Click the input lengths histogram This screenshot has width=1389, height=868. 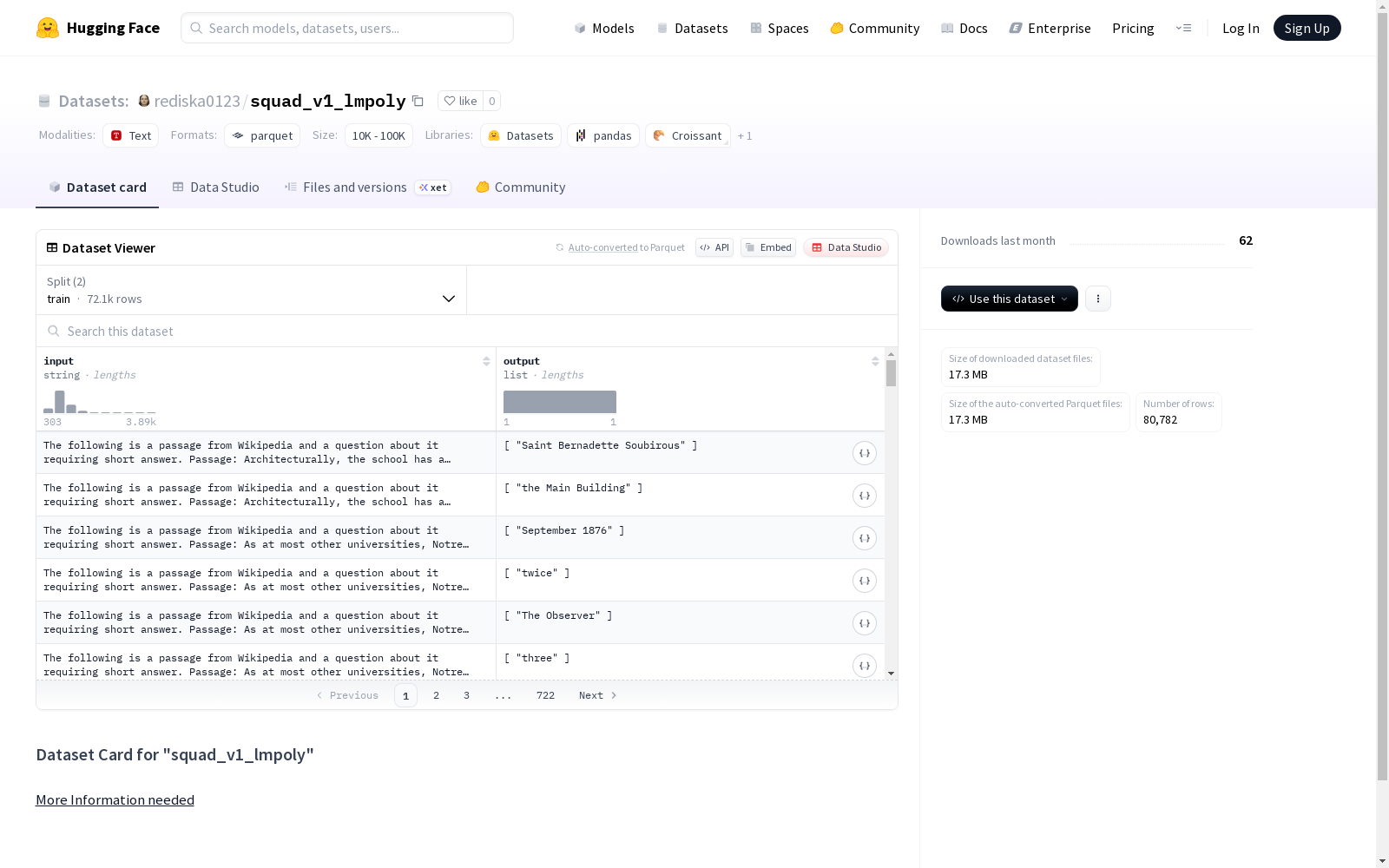100,401
